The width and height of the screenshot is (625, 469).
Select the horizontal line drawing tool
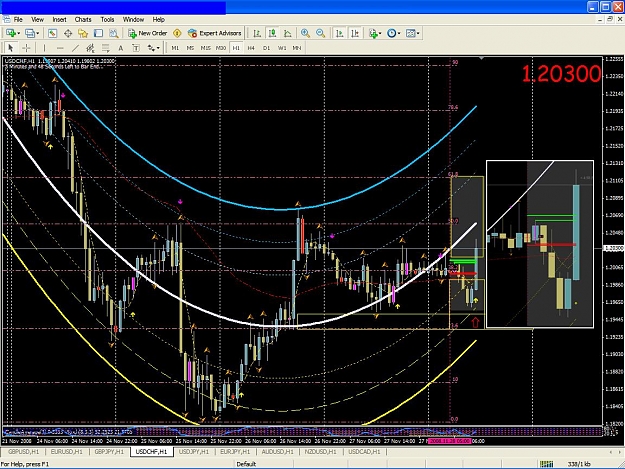pos(60,48)
